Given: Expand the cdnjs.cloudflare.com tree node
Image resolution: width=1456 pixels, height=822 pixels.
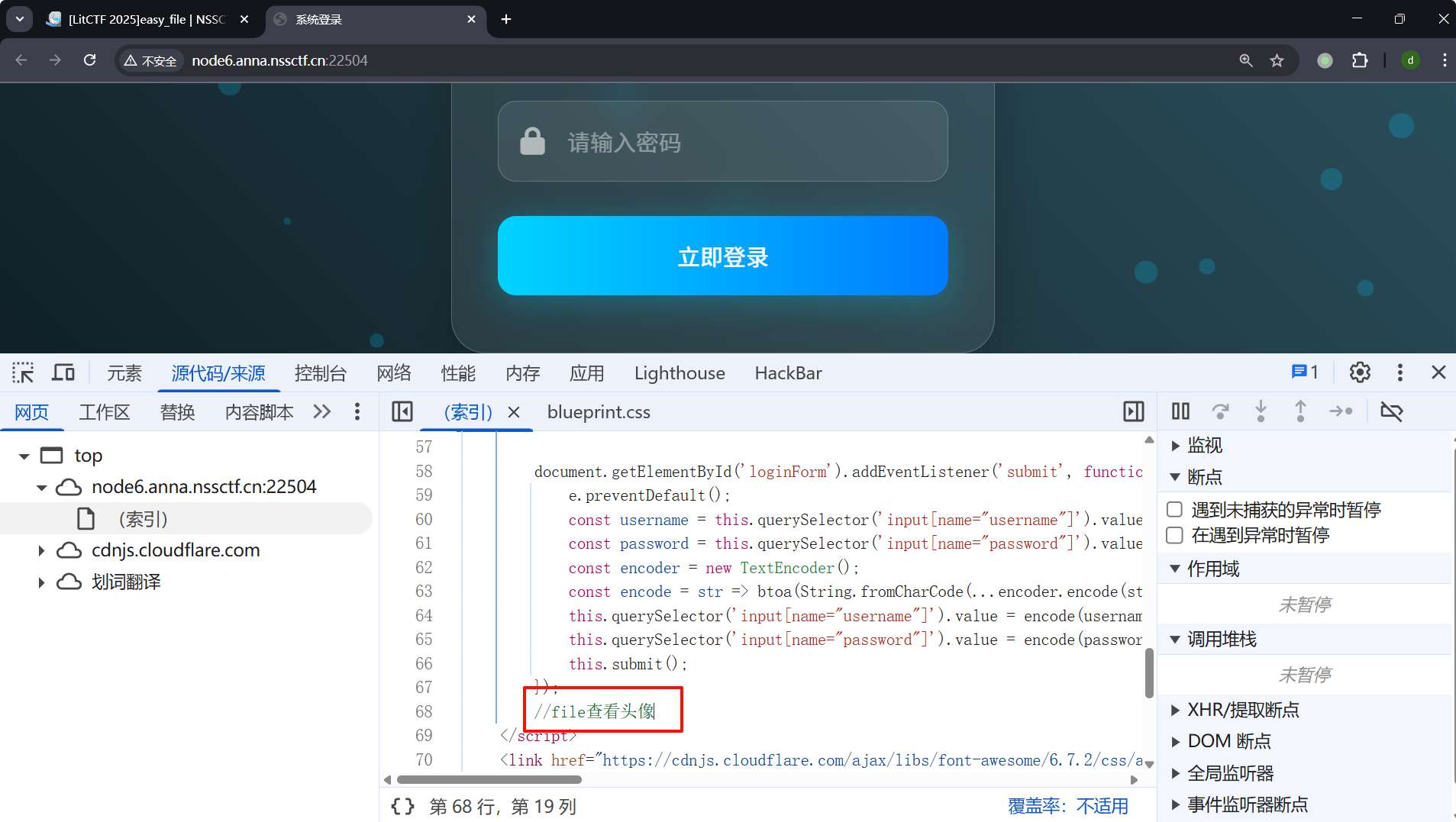Looking at the screenshot, I should click(x=41, y=550).
